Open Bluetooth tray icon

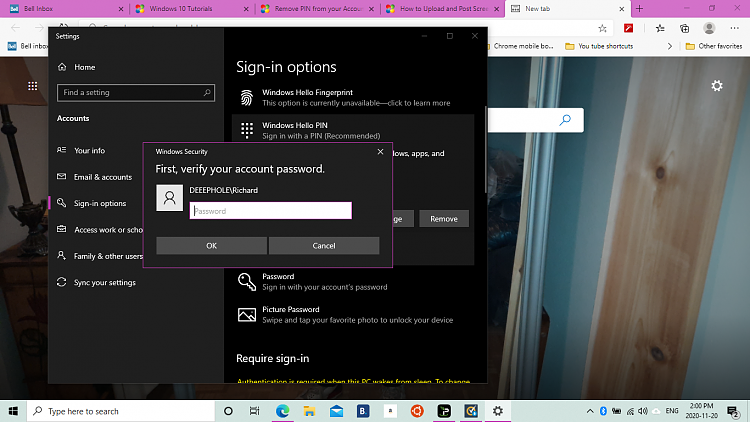pos(603,411)
